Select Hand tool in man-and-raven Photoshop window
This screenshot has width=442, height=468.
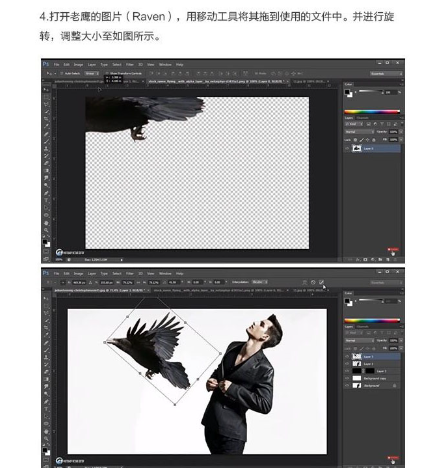tap(46, 431)
